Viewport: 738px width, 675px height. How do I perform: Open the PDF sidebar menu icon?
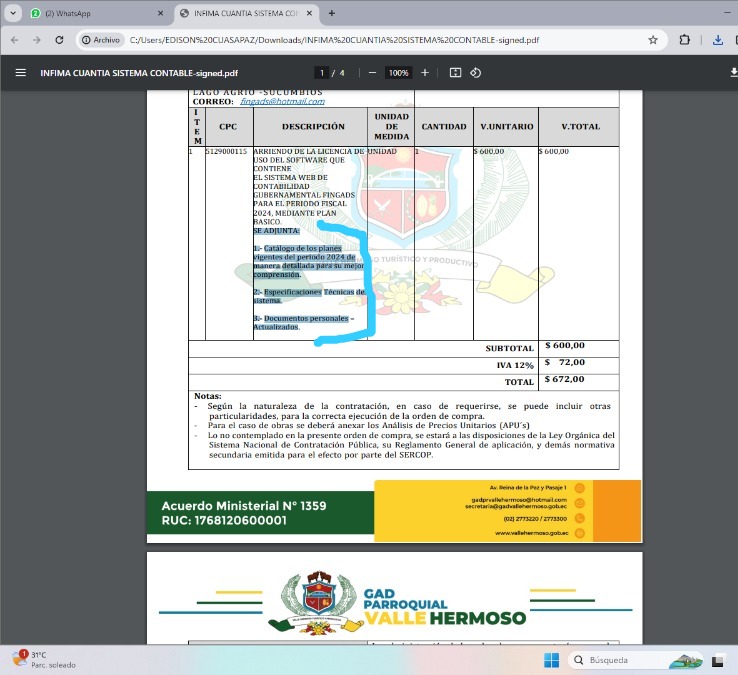20,73
